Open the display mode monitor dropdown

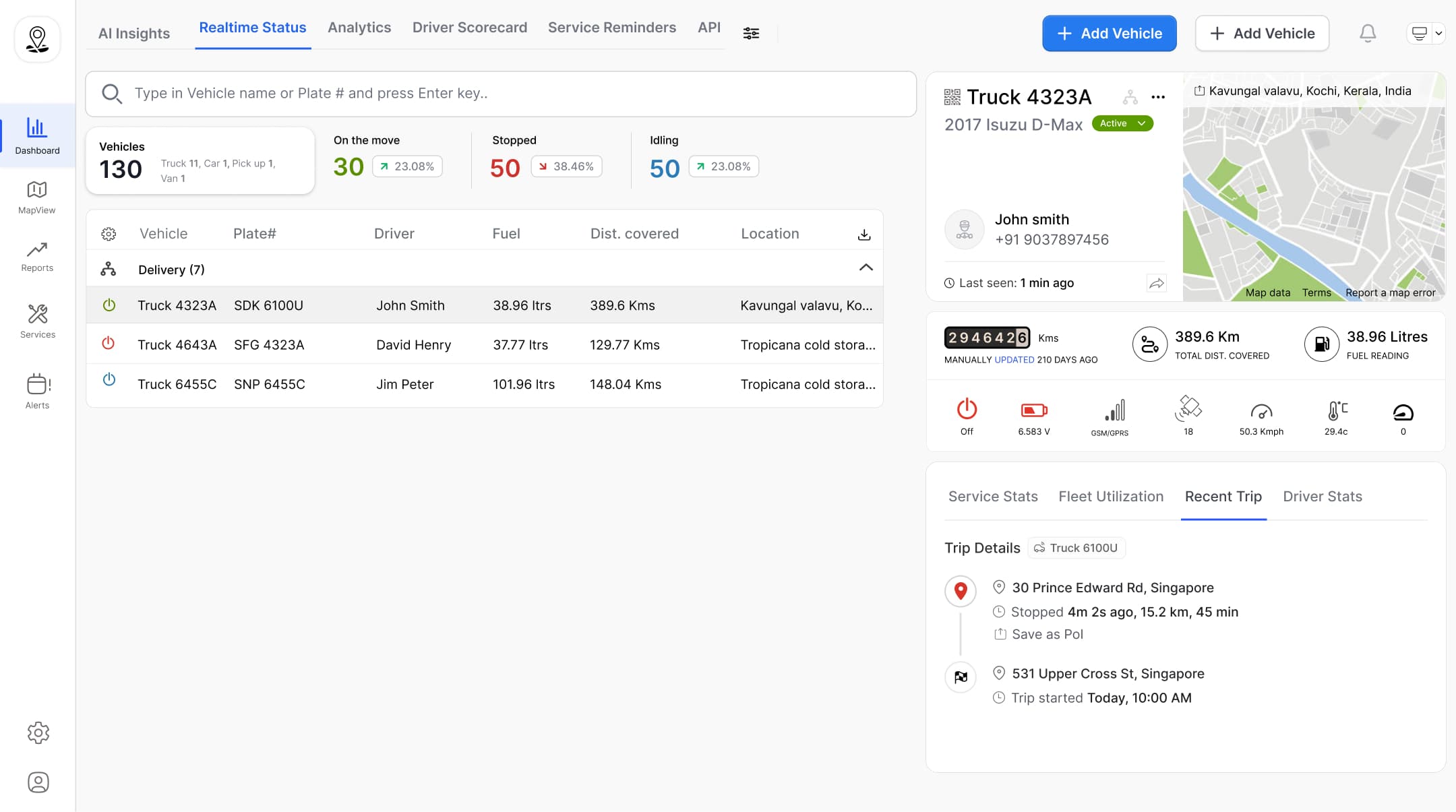click(x=1426, y=33)
